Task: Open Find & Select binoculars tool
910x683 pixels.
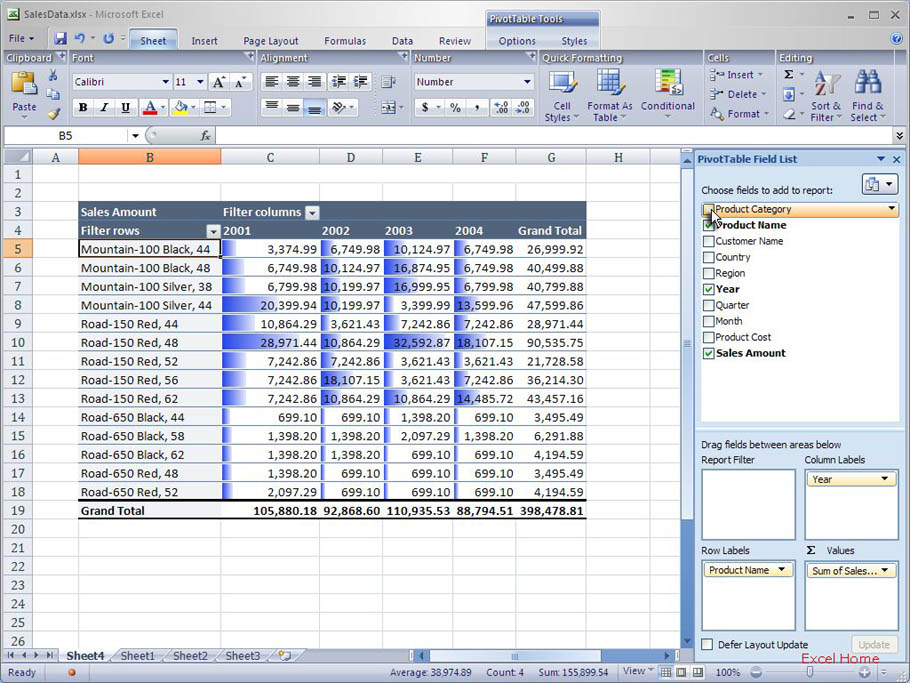Action: click(867, 83)
